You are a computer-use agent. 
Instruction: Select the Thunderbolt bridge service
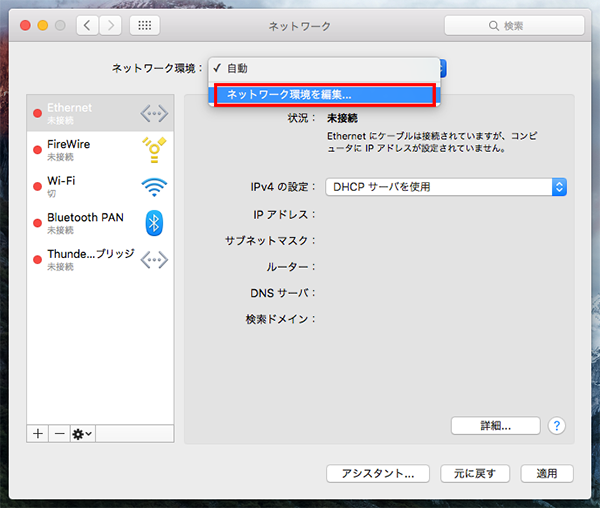pos(100,260)
